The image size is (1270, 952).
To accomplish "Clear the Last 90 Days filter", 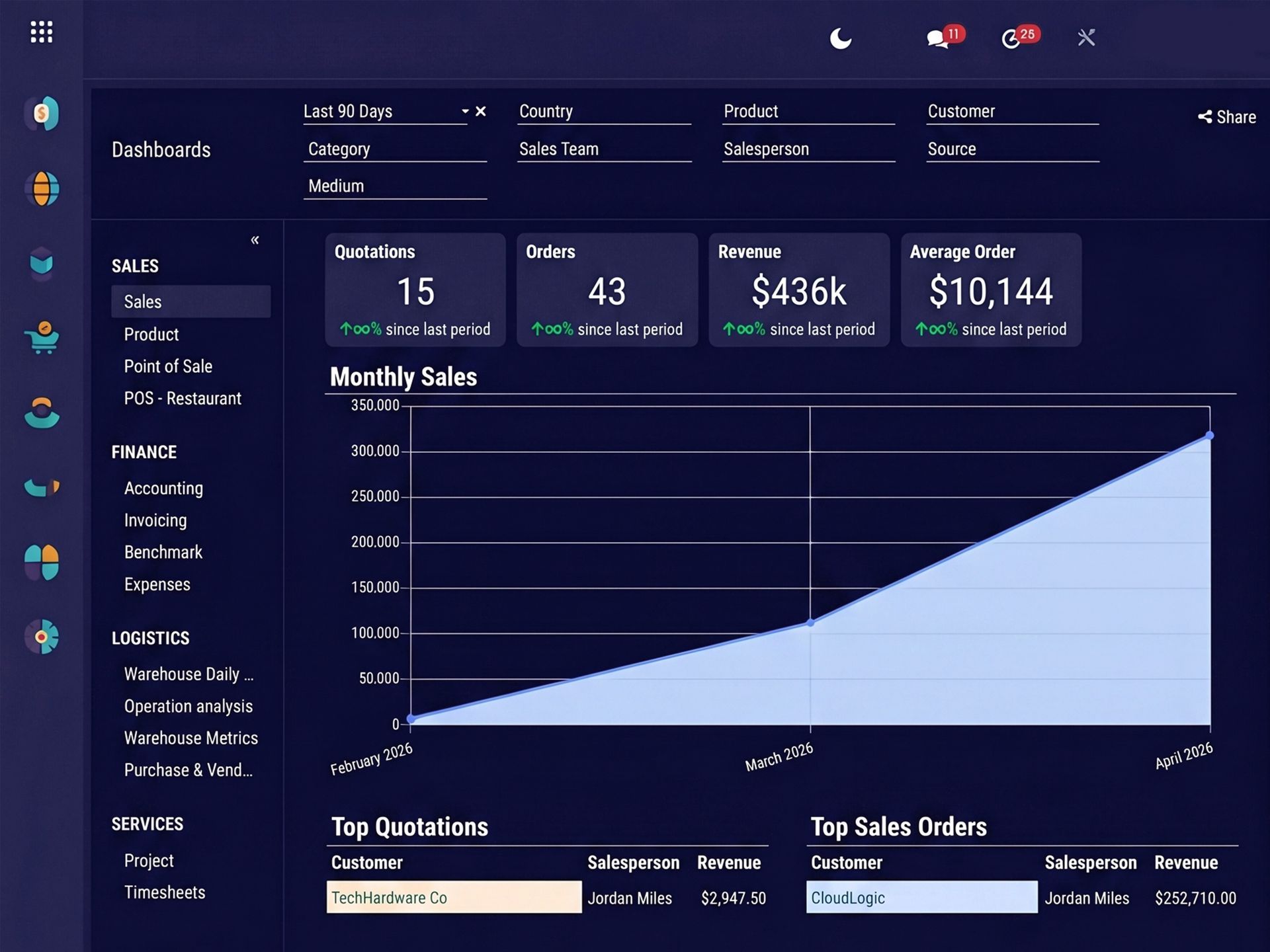I will (481, 112).
